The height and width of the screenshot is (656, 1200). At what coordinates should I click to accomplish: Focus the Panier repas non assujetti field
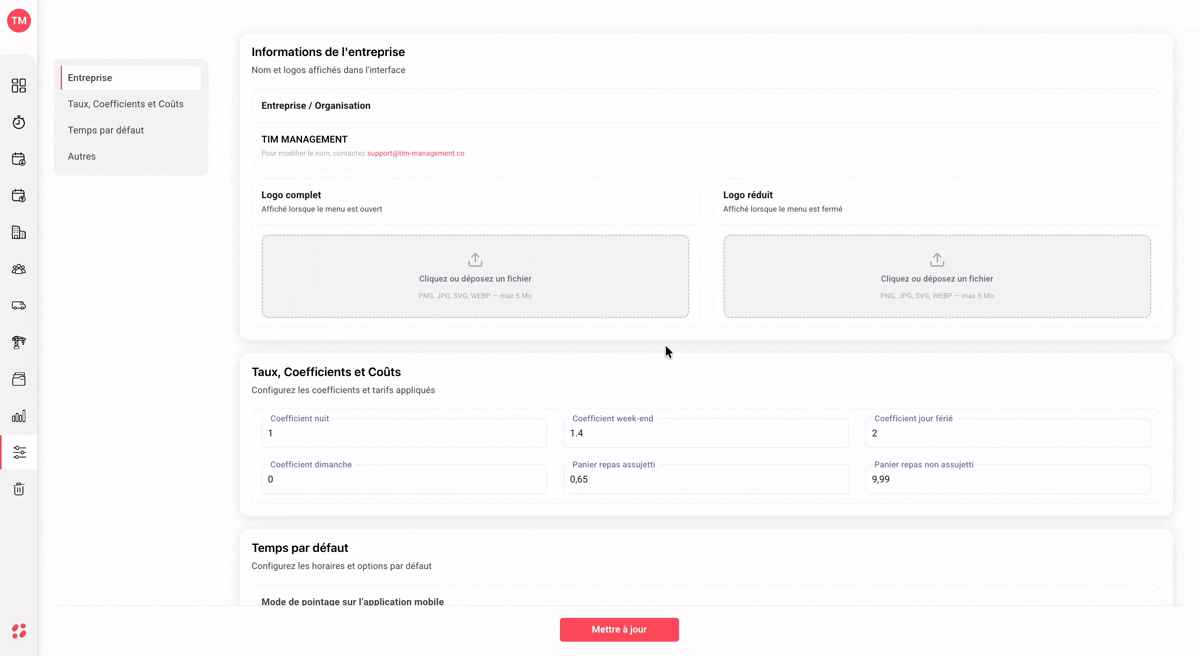(1008, 479)
